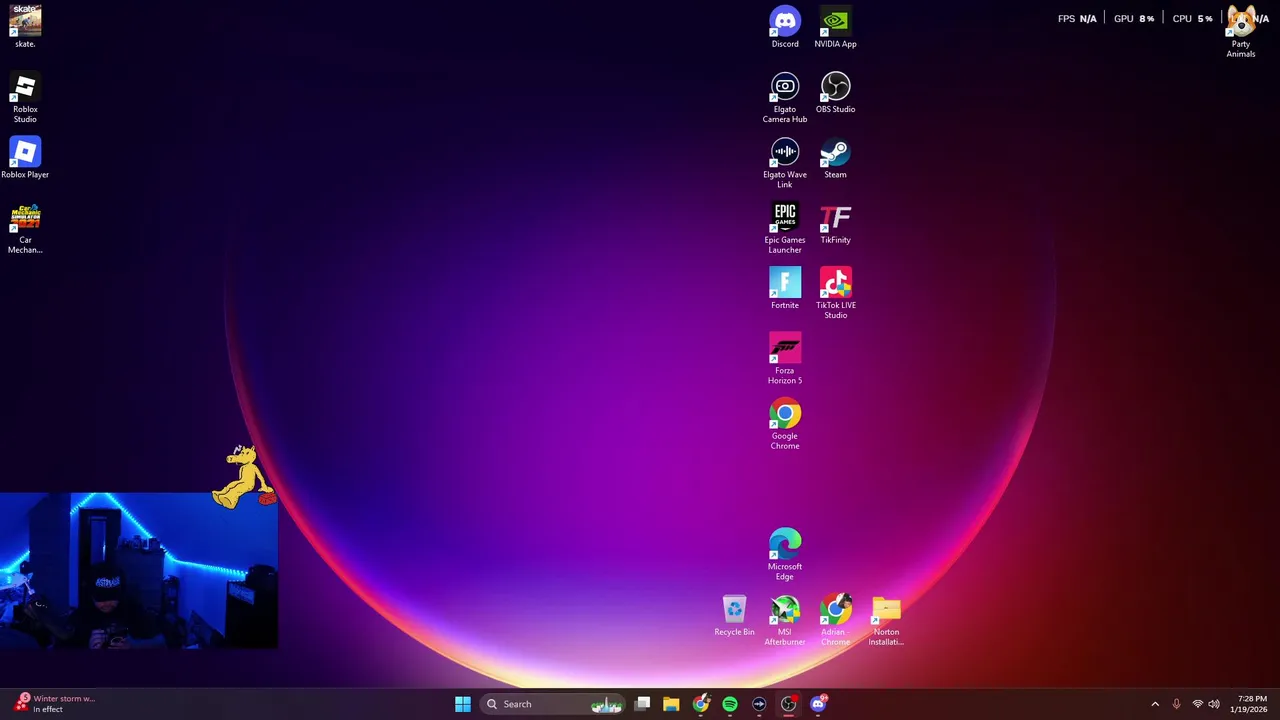The width and height of the screenshot is (1280, 720).
Task: Click the microphone tray icon
Action: coord(1176,704)
